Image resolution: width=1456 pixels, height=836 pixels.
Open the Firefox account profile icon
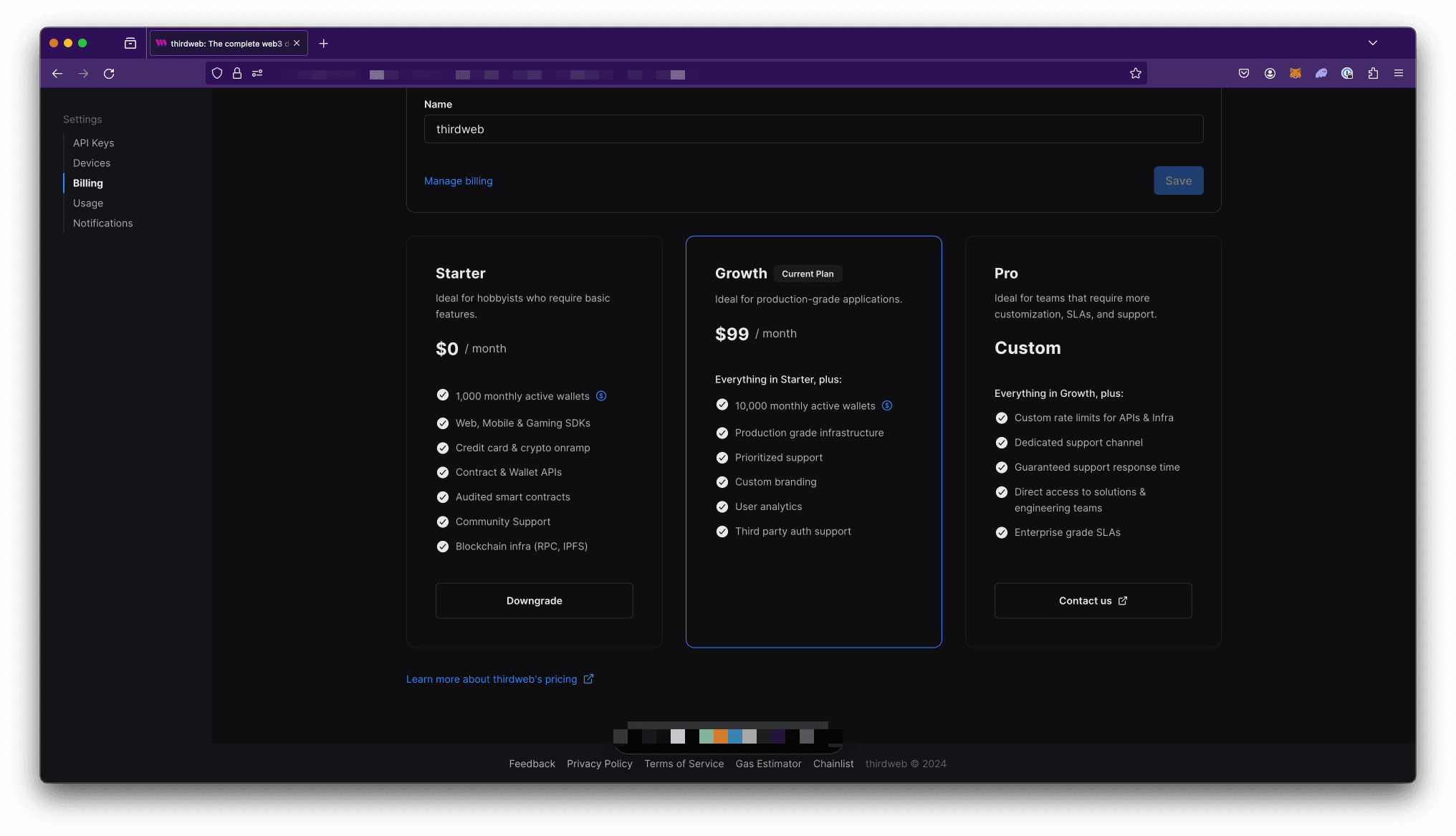(1270, 73)
